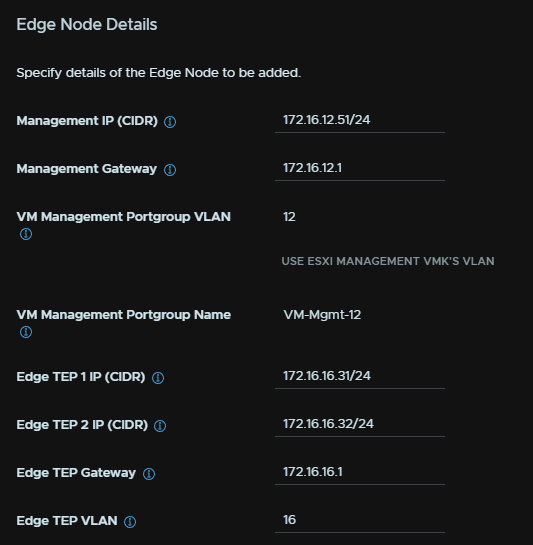Click the Portgroup VLAN value 12

point(289,217)
